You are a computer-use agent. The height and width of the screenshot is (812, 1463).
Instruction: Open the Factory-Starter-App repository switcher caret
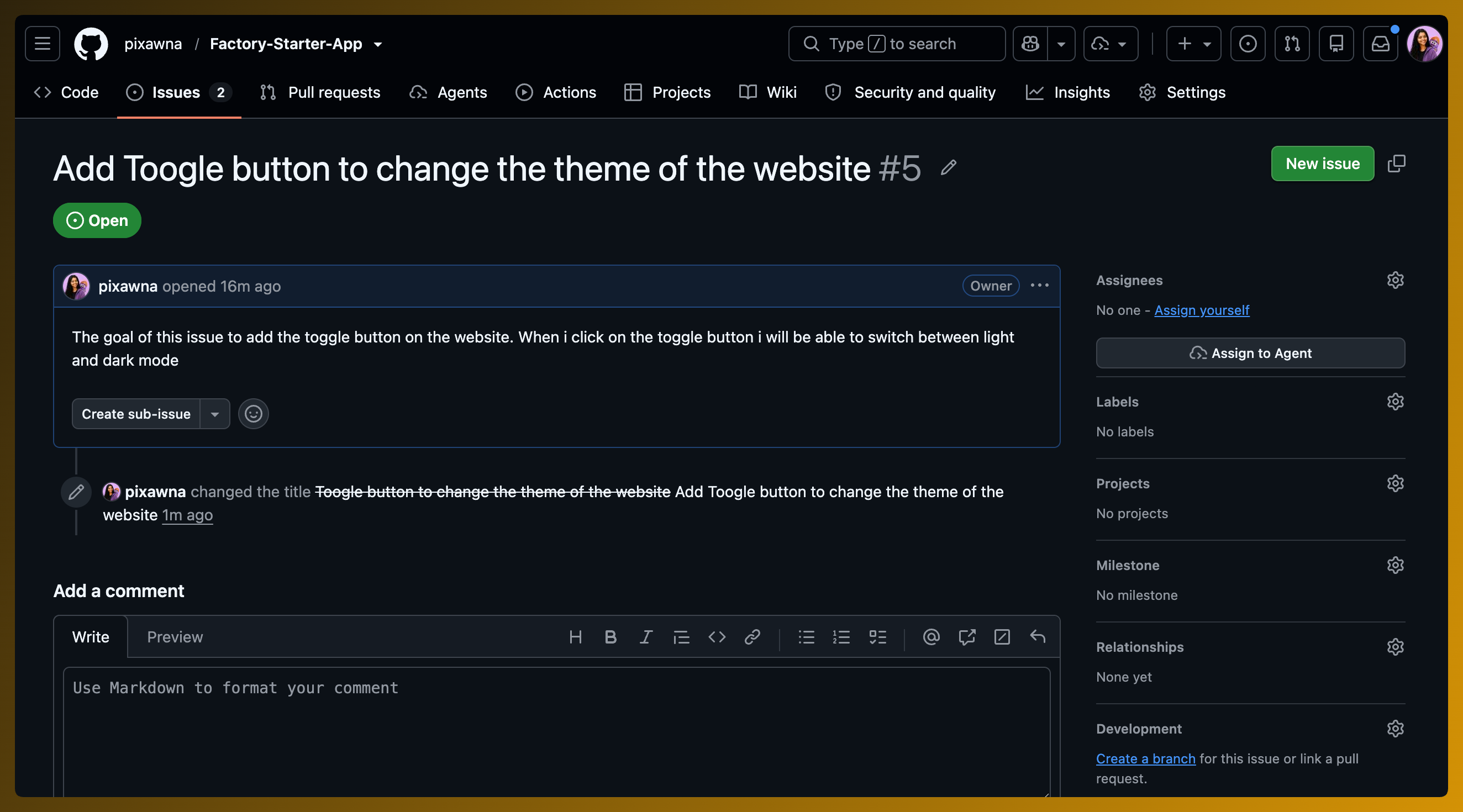click(378, 44)
